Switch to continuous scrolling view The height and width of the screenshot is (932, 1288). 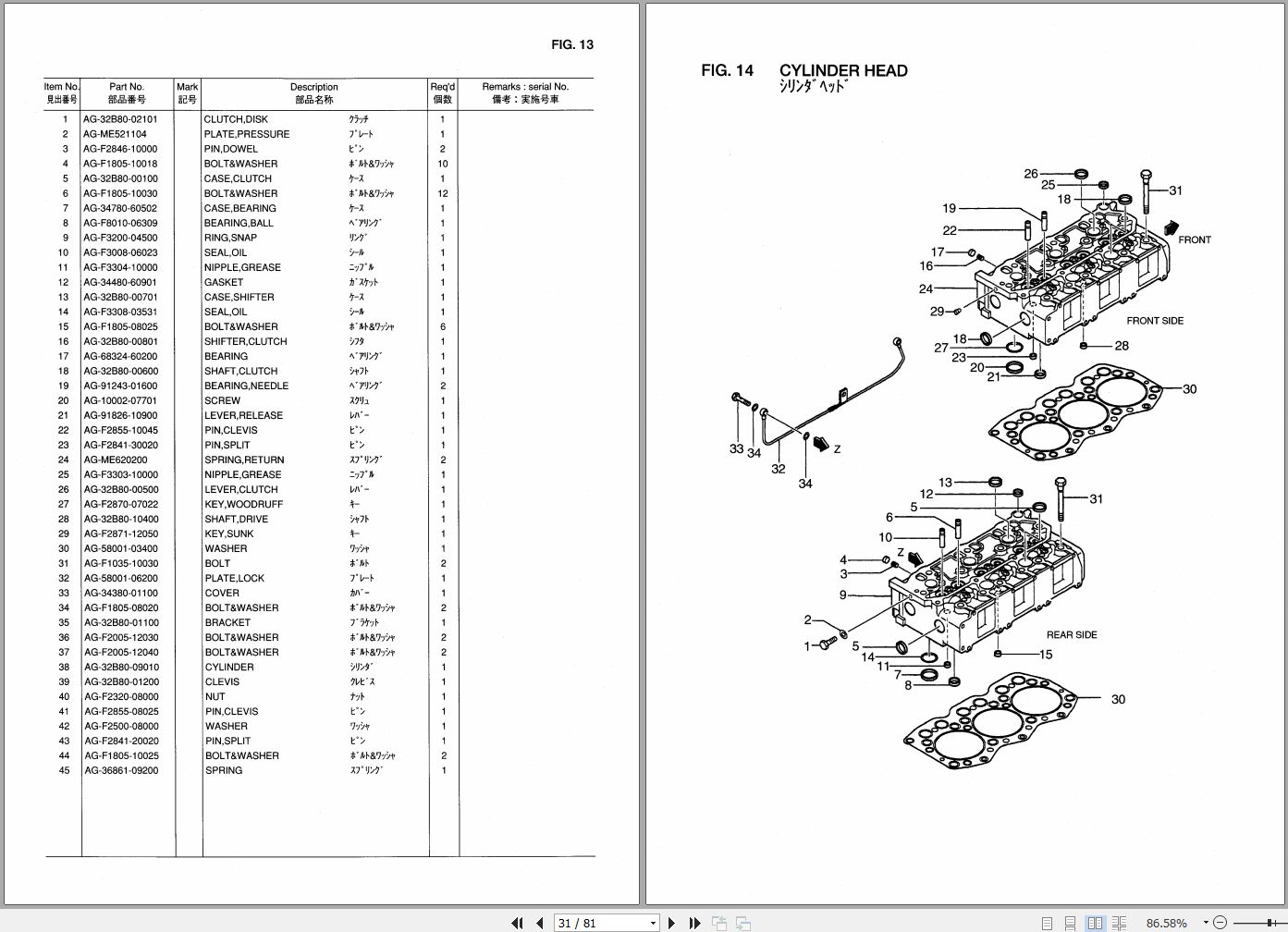coord(1071,923)
